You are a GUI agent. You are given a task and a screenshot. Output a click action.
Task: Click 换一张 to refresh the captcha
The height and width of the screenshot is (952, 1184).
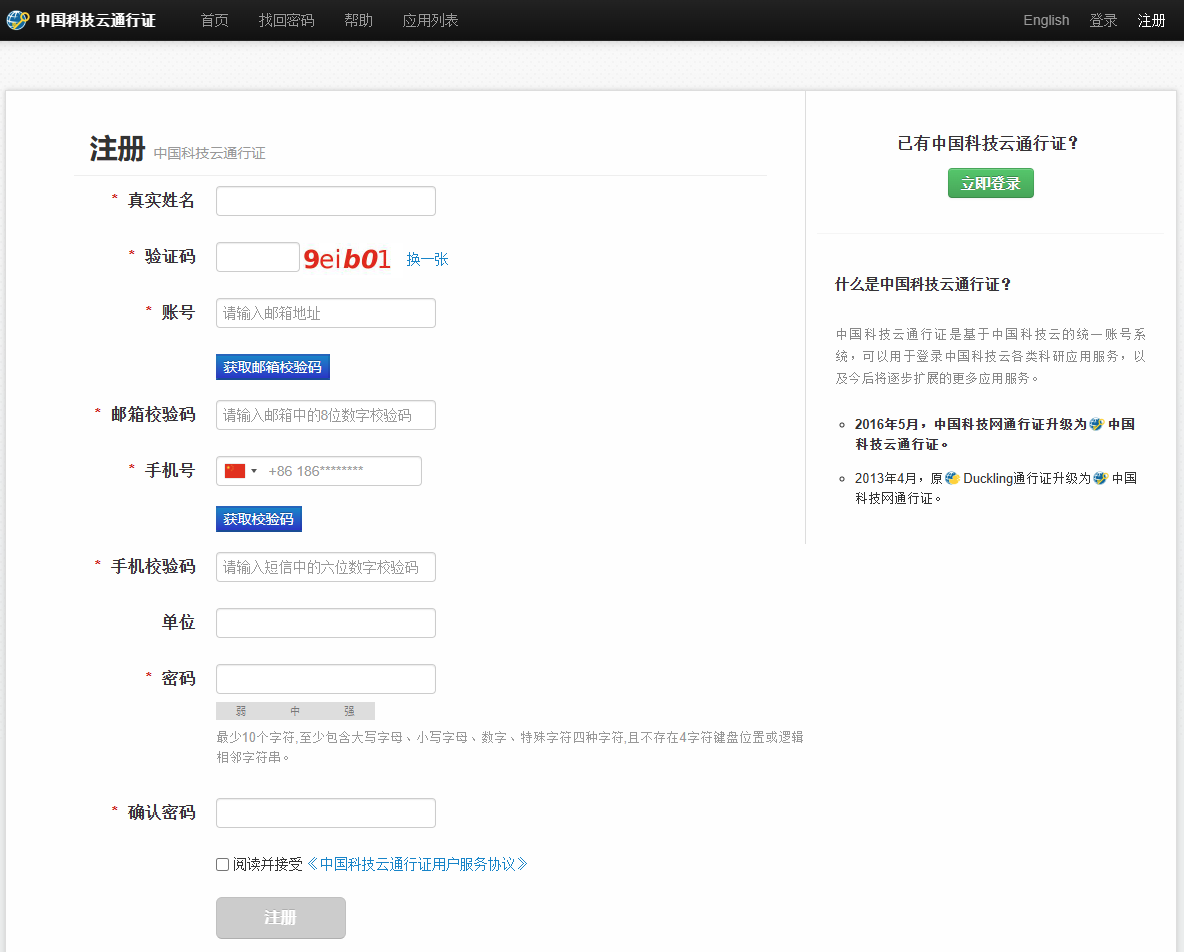[x=427, y=259]
